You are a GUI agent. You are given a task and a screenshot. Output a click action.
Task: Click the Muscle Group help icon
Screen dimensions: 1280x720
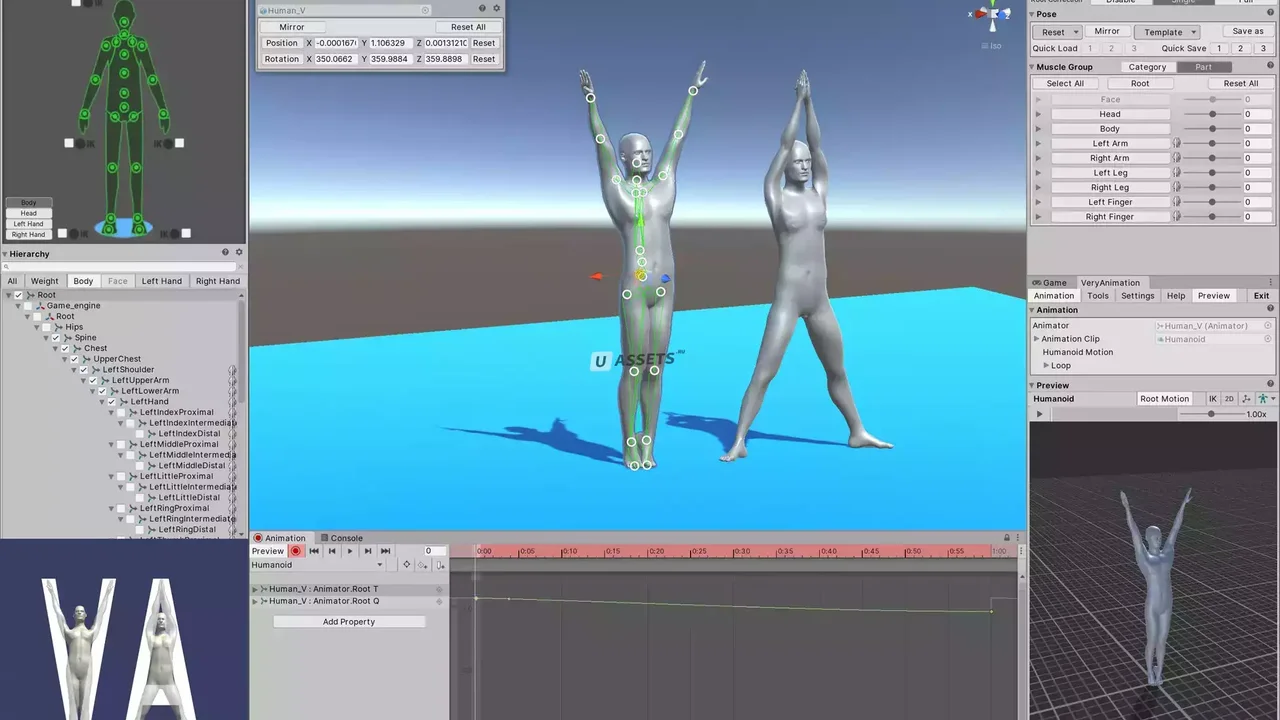point(1272,67)
